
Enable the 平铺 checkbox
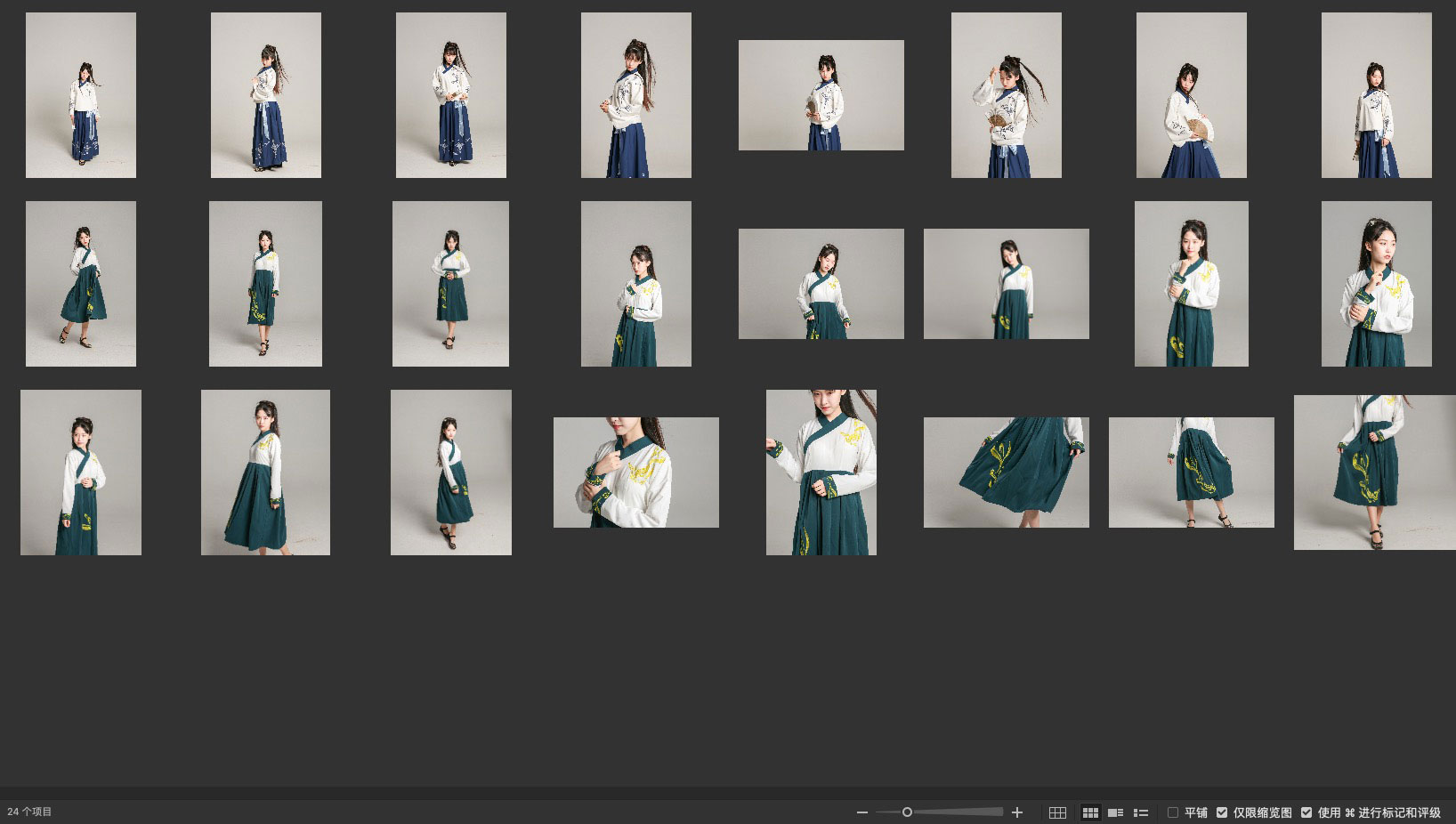(1173, 812)
